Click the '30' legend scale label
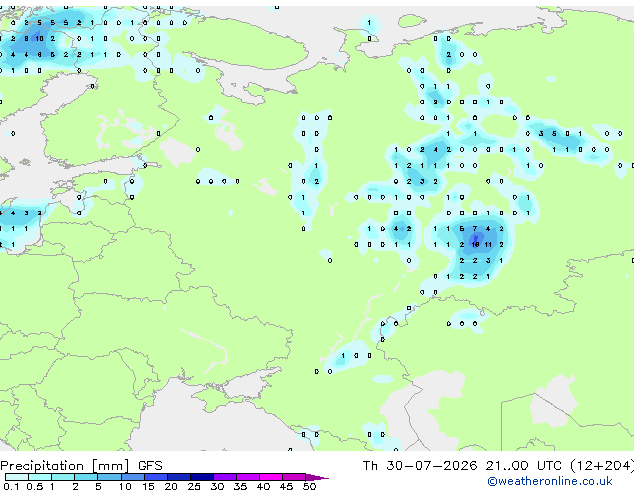The image size is (634, 490). 217,486
